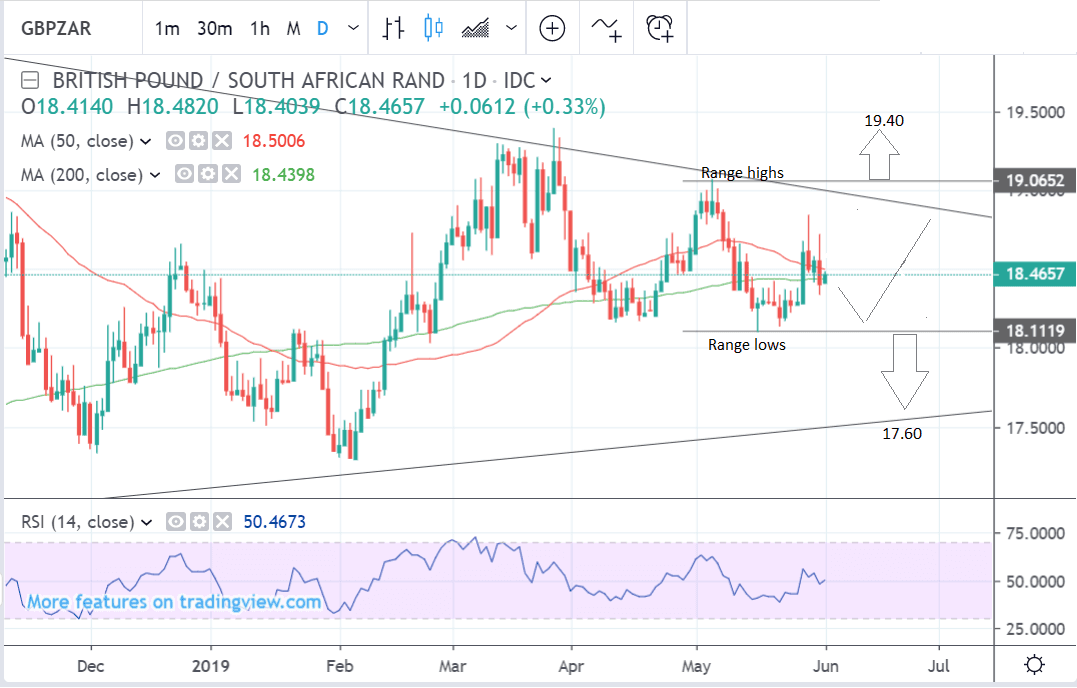The width and height of the screenshot is (1077, 688).
Task: Create an alert with the alarm clock icon
Action: pyautogui.click(x=659, y=28)
